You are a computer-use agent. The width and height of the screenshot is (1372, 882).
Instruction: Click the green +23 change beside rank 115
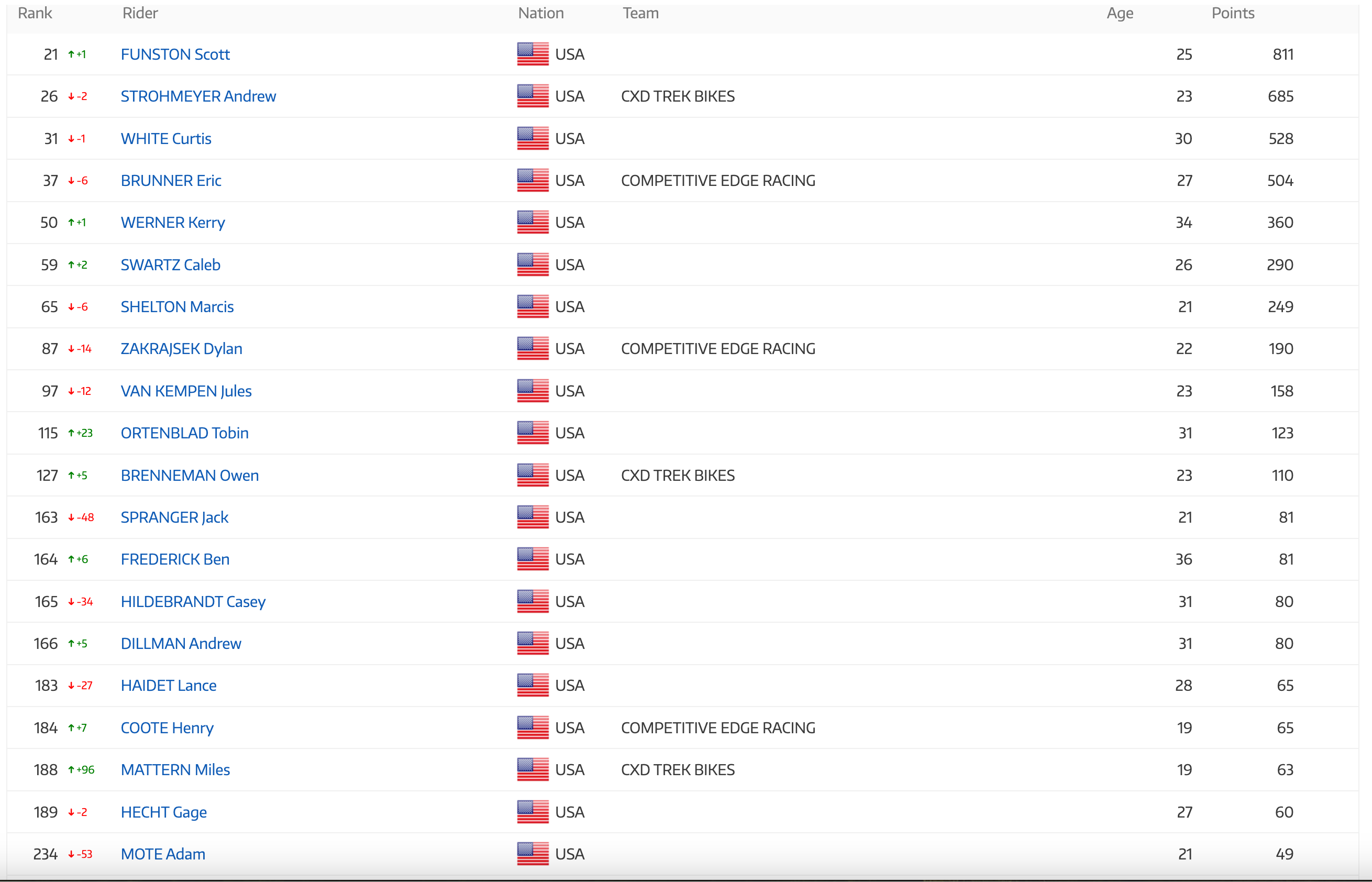[80, 433]
